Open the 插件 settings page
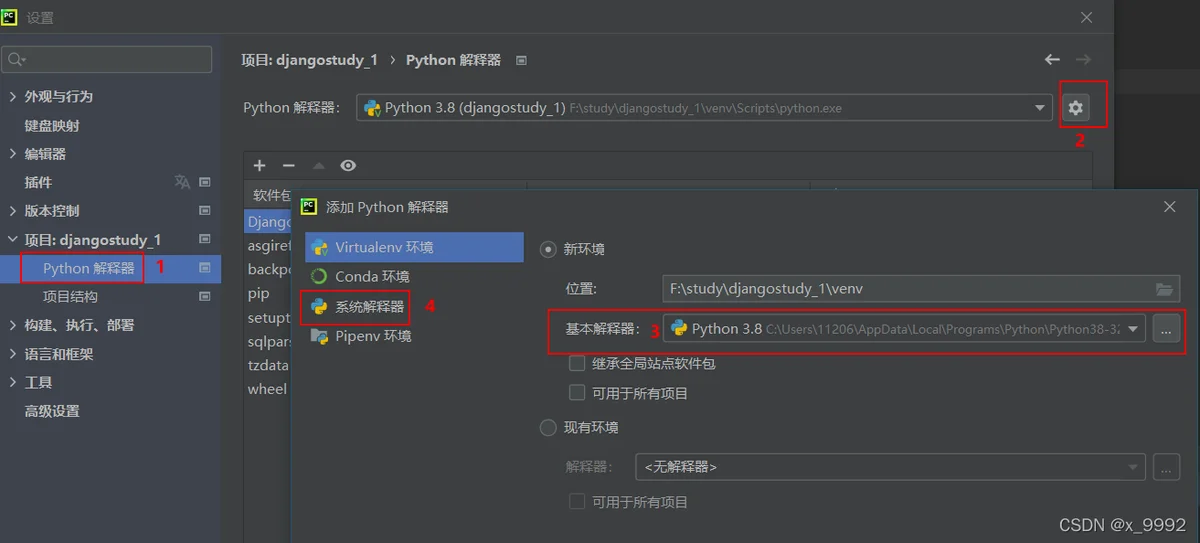 pos(38,183)
